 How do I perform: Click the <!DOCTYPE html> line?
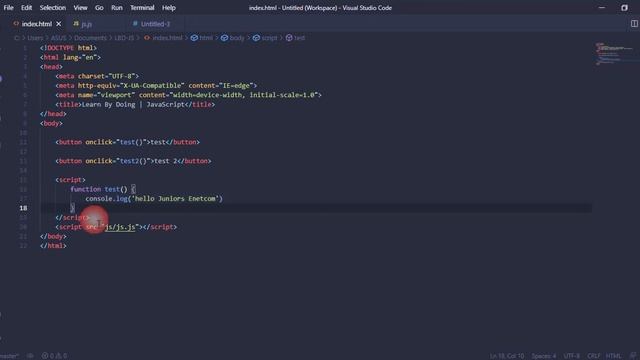point(68,48)
